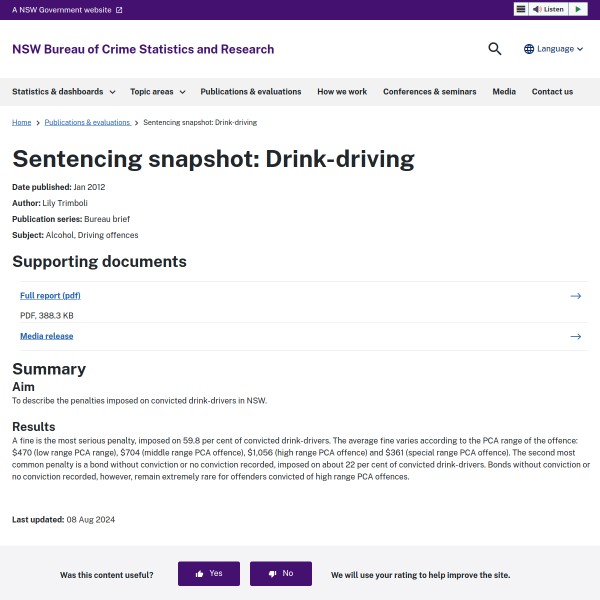Viewport: 600px width, 600px height.
Task: Open the Media release link
Action: (46, 336)
